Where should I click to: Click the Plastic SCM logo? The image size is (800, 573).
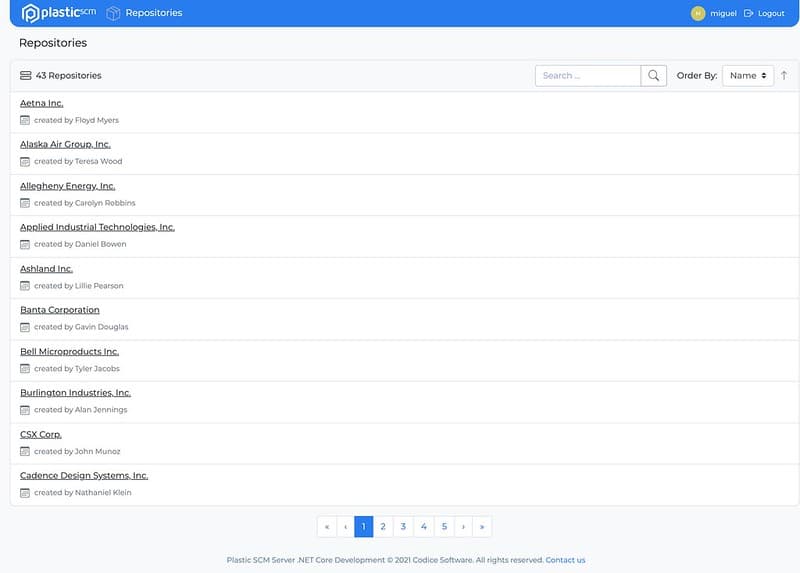58,13
